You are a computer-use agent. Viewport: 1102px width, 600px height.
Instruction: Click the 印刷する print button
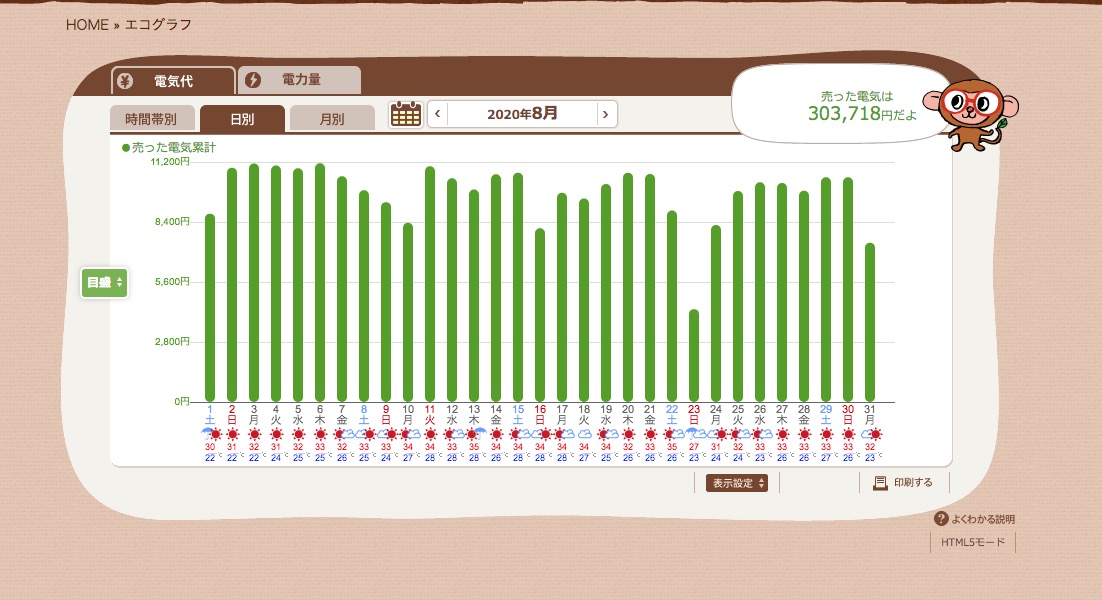(904, 483)
